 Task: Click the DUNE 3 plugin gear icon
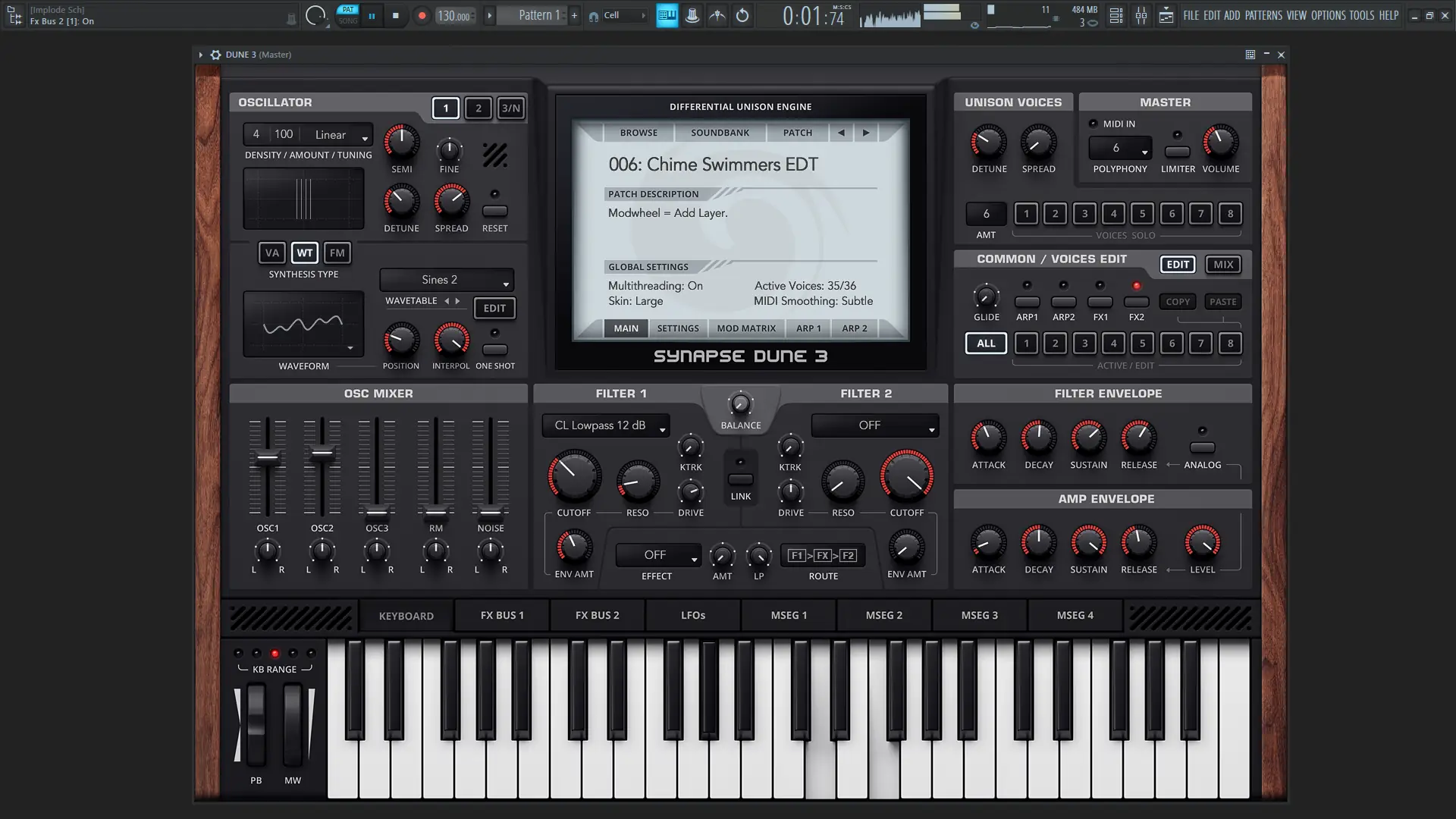[215, 55]
